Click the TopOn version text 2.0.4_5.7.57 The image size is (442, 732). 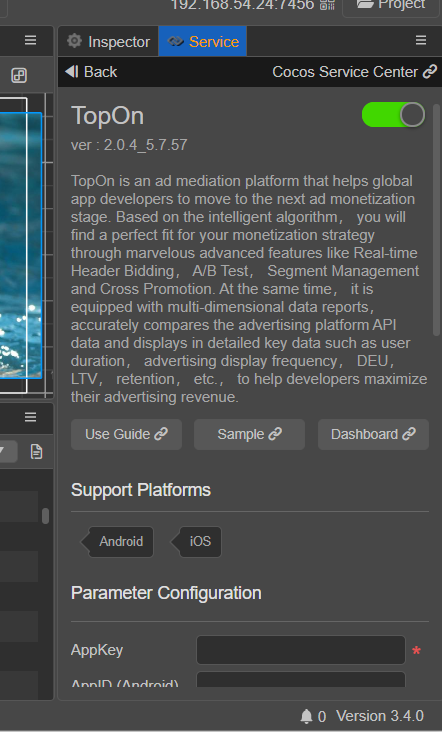click(145, 145)
